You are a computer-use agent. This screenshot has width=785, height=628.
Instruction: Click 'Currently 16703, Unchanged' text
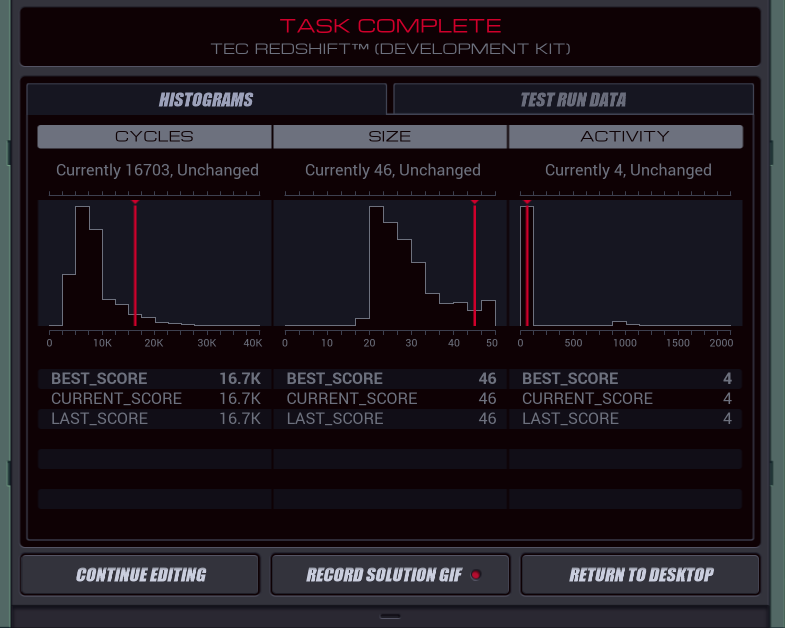tap(157, 170)
